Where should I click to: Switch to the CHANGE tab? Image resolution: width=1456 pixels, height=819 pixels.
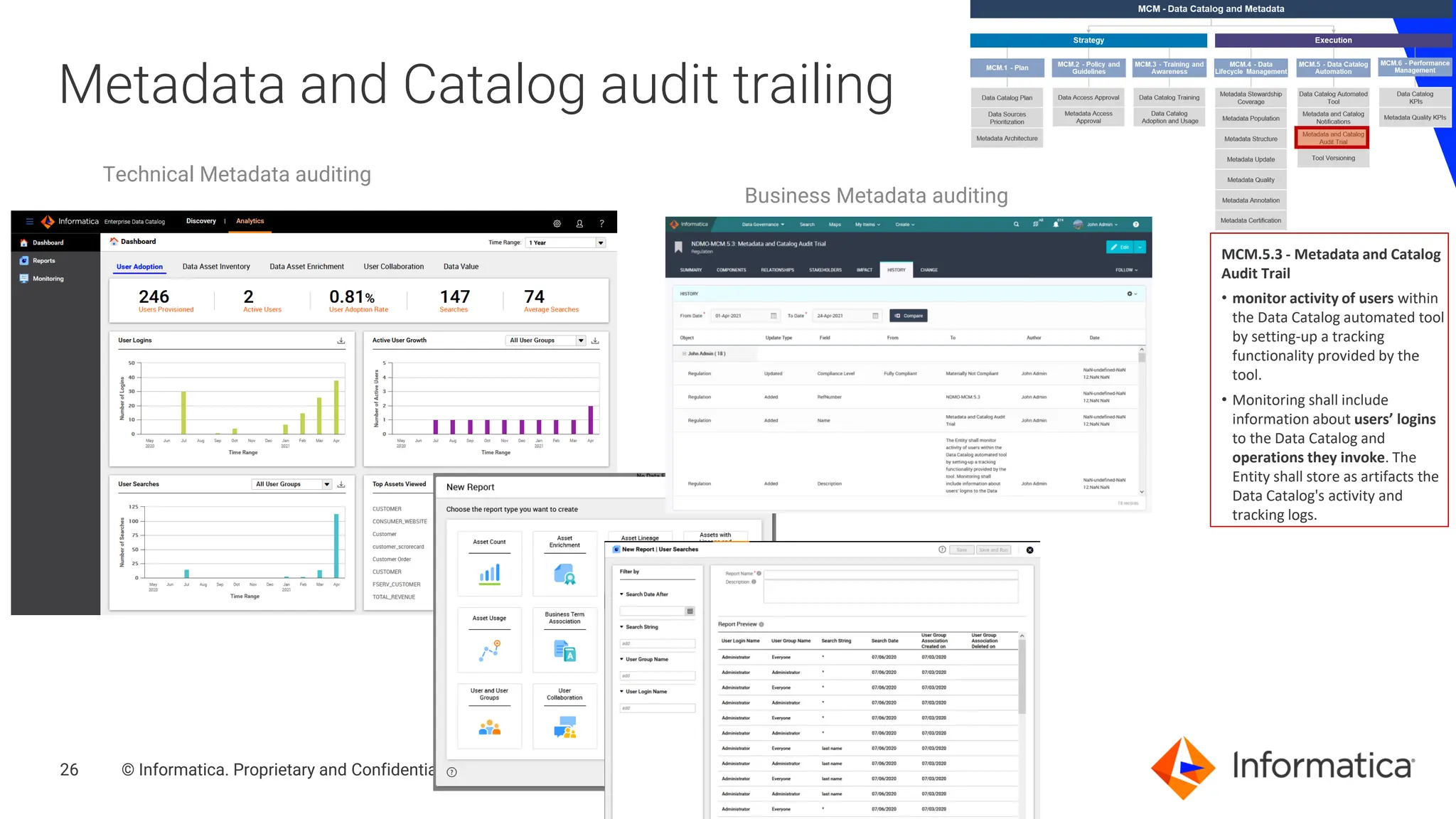[929, 270]
